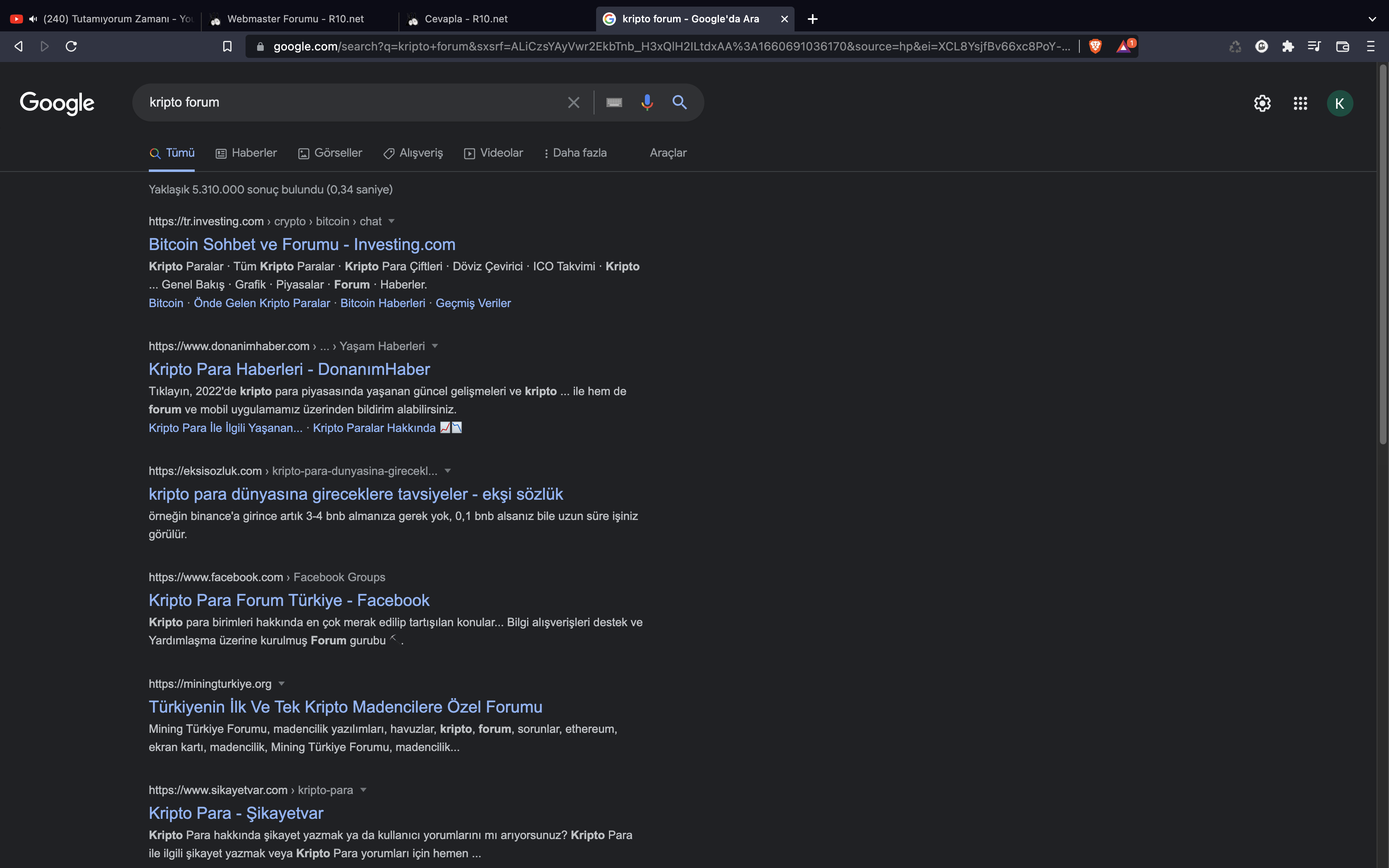Click the page vertical scrollbar thumb
Image resolution: width=1389 pixels, height=868 pixels.
click(x=1383, y=254)
